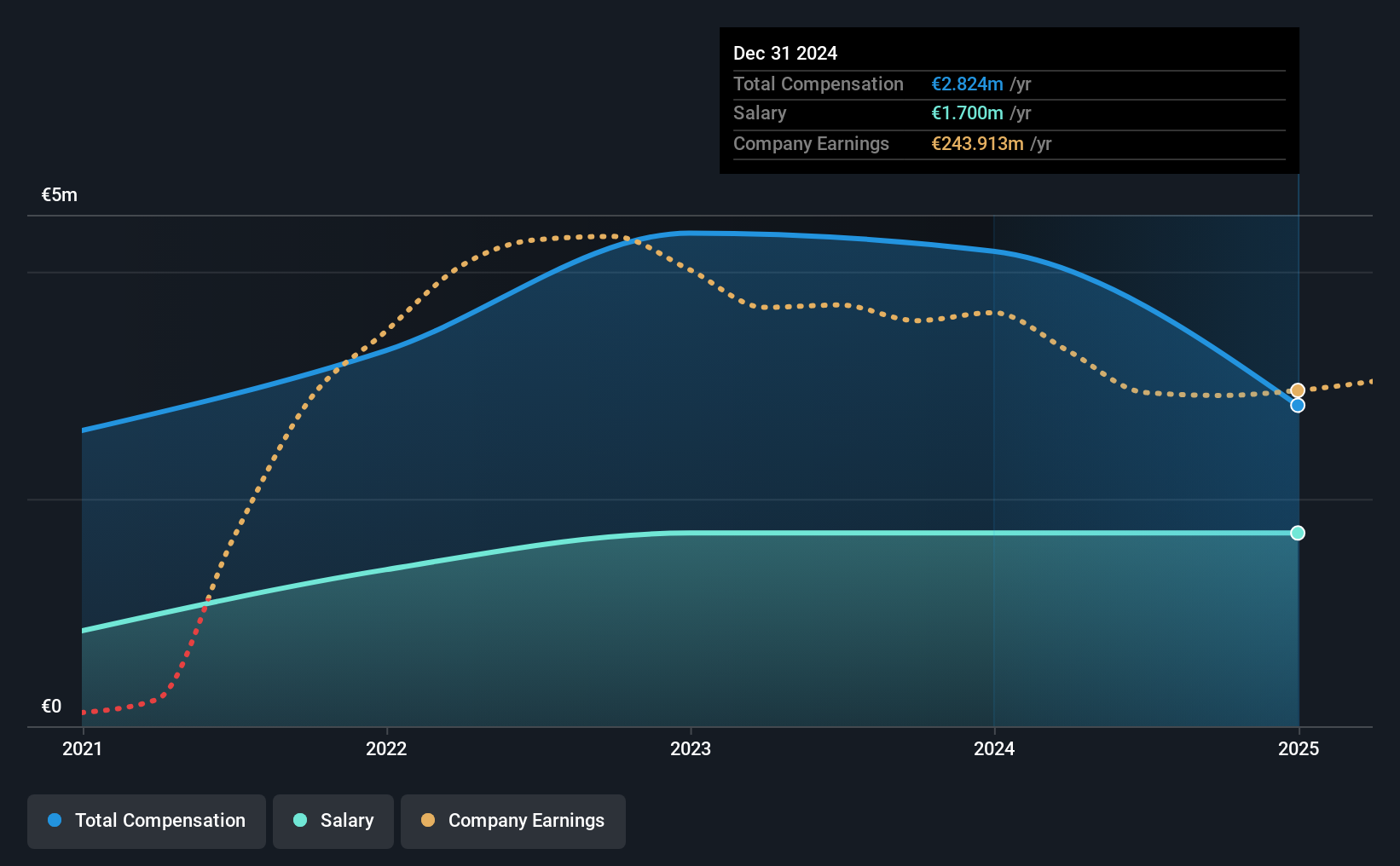
Task: Toggle the Total Compensation legend button
Action: click(147, 821)
